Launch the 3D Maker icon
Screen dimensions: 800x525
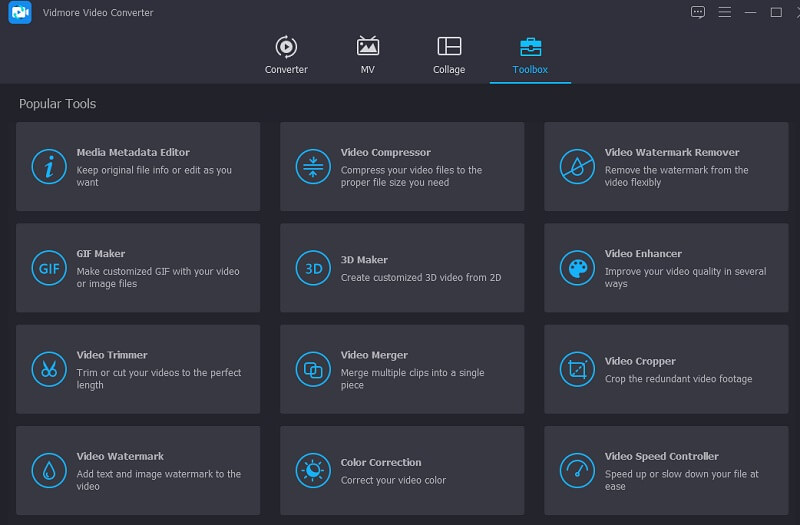tap(313, 268)
